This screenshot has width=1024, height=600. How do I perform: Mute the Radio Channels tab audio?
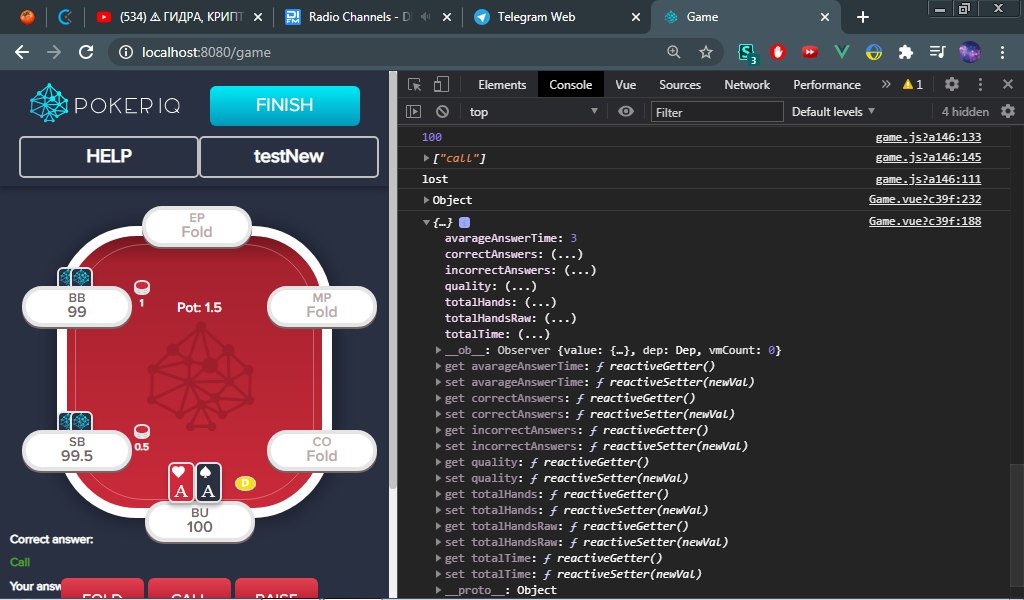tap(426, 17)
